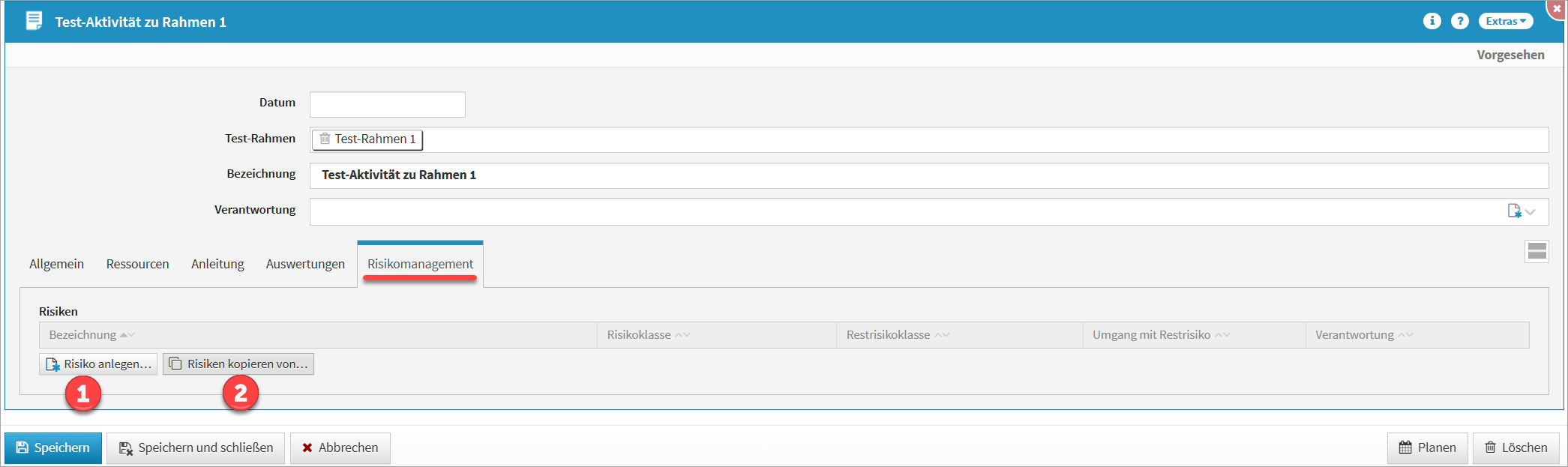The width and height of the screenshot is (1568, 467).
Task: Select the Auswertungen tab
Action: coord(305,264)
